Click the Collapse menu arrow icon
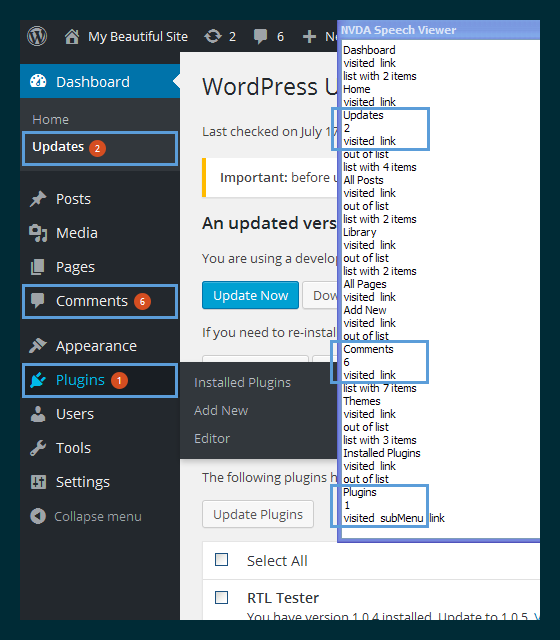Image resolution: width=560 pixels, height=640 pixels. [38, 516]
